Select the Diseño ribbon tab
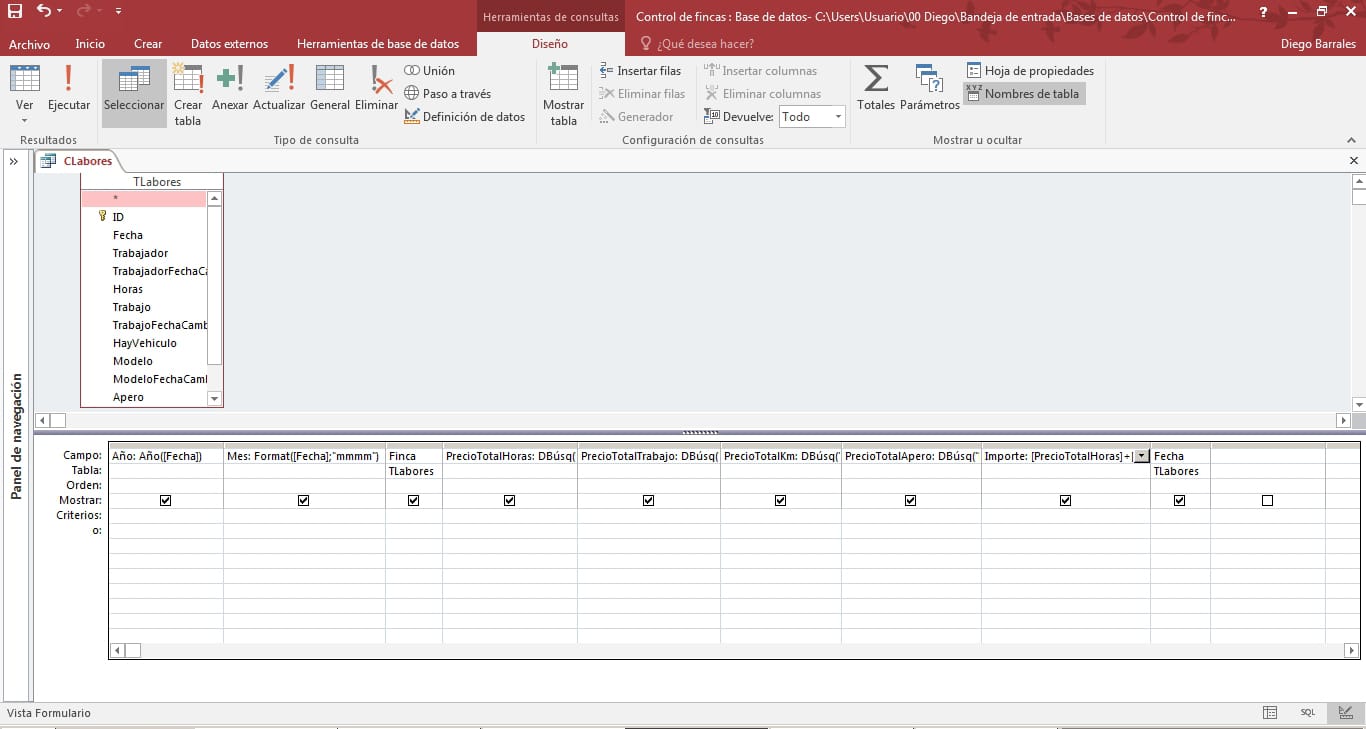 pos(550,44)
